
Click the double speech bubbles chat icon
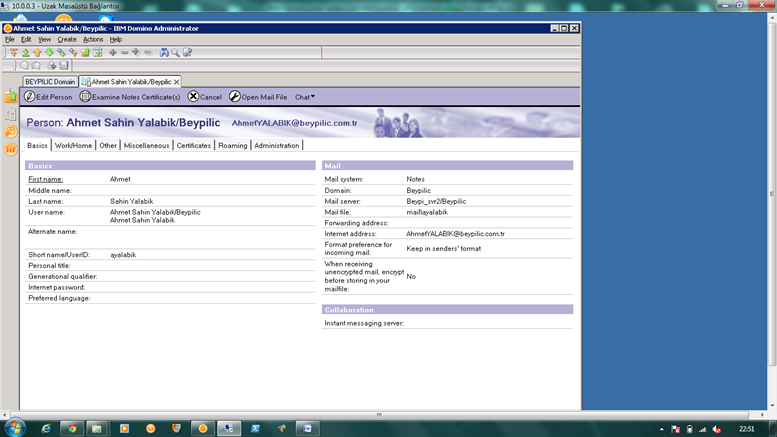[x=36, y=65]
